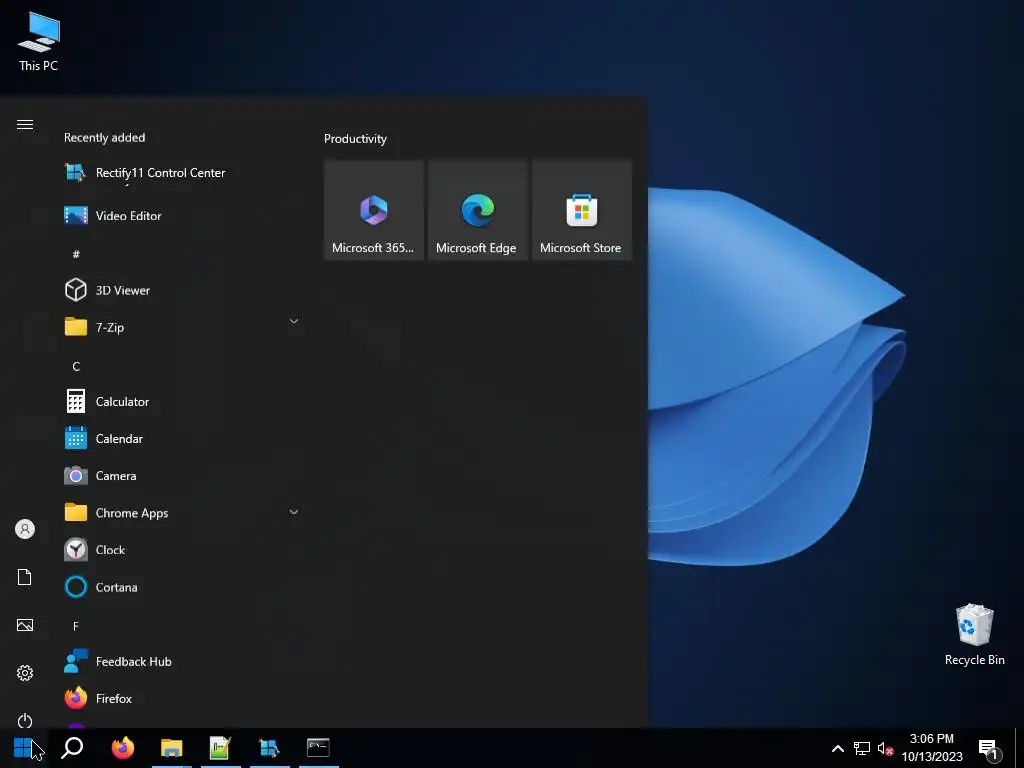This screenshot has height=768, width=1024.
Task: Switch to the green notepad app on taskbar
Action: [220, 748]
